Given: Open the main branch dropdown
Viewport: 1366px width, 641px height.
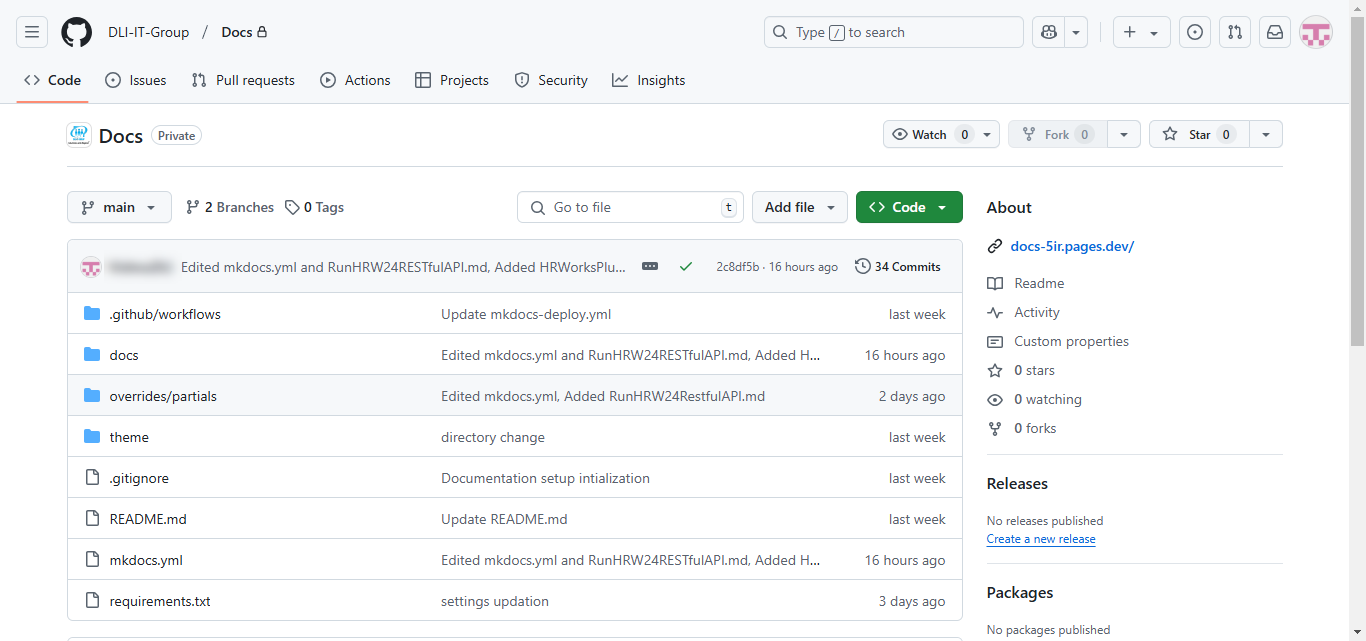Looking at the screenshot, I should 118,207.
